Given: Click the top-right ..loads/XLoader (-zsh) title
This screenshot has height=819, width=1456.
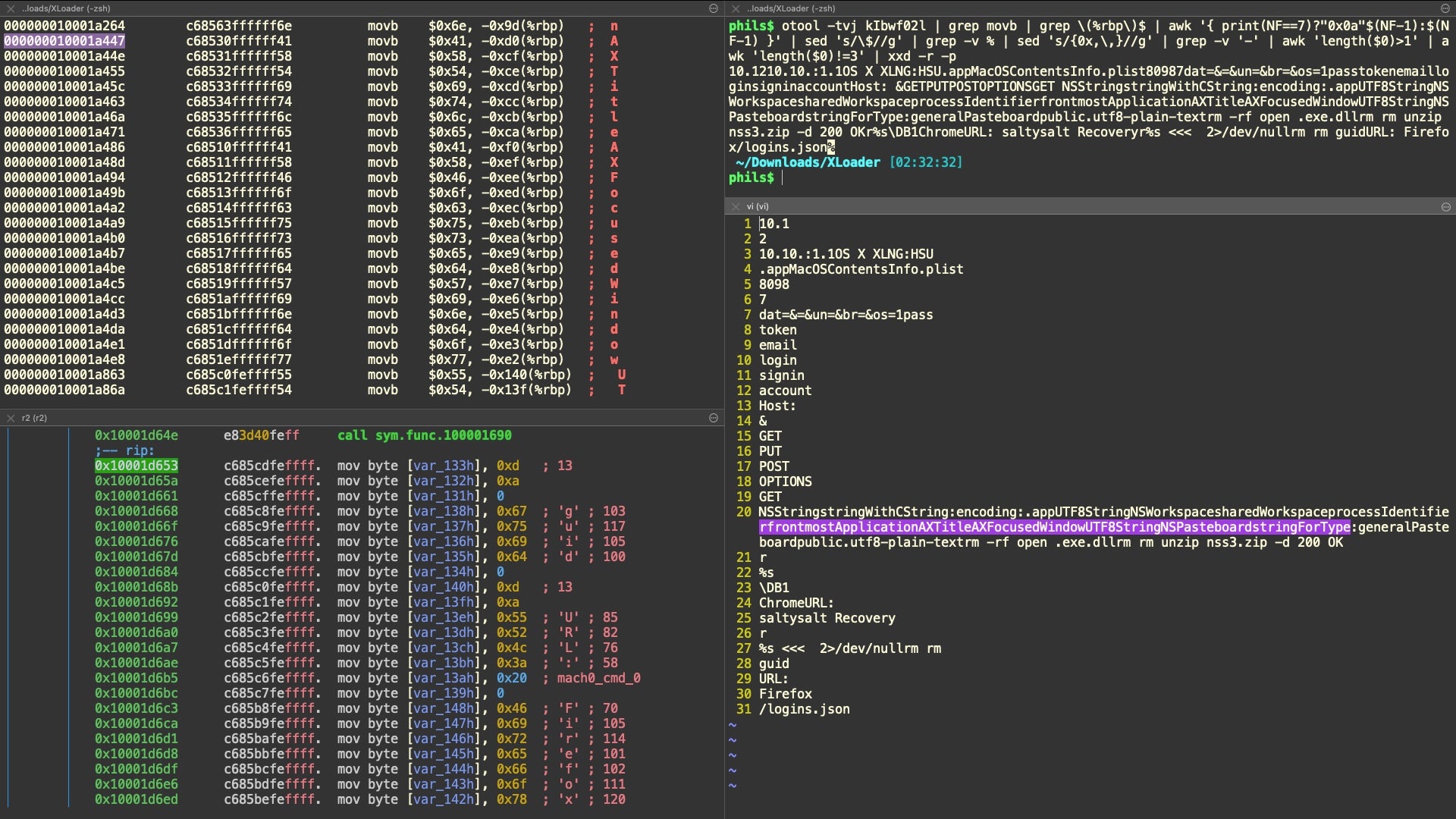Looking at the screenshot, I should coord(791,8).
